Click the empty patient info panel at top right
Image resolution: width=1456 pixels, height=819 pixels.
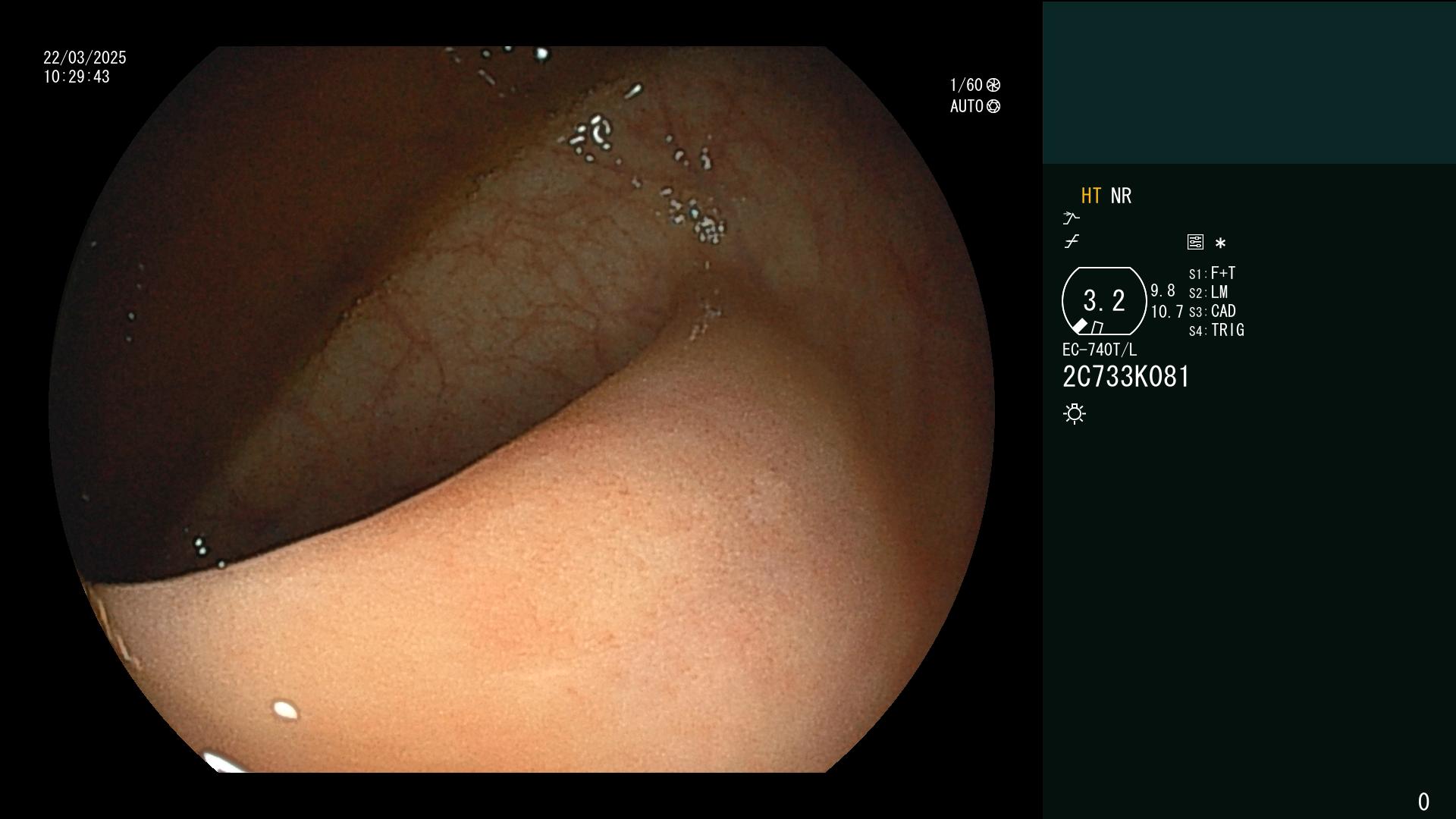[1249, 82]
